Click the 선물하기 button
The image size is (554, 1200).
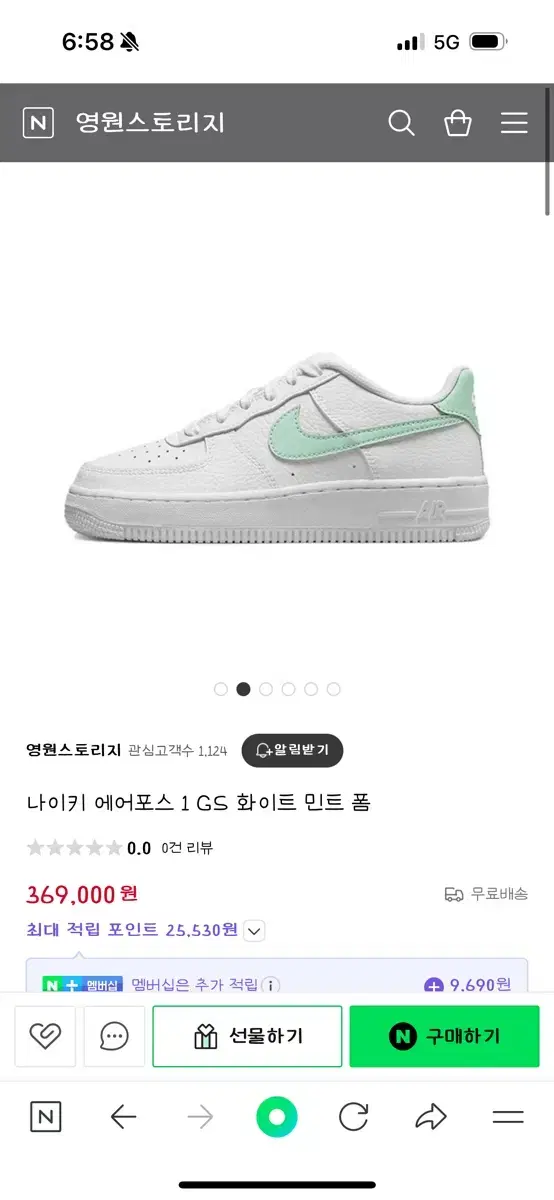pos(247,1036)
